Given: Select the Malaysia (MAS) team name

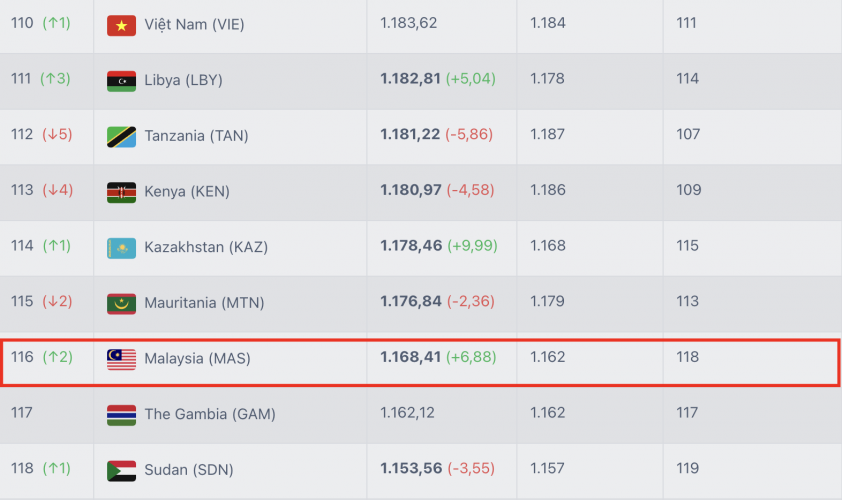Looking at the screenshot, I should tap(197, 359).
